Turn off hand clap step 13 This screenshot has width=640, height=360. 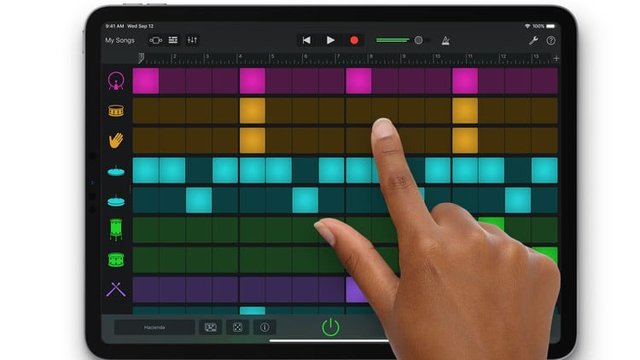(465, 140)
